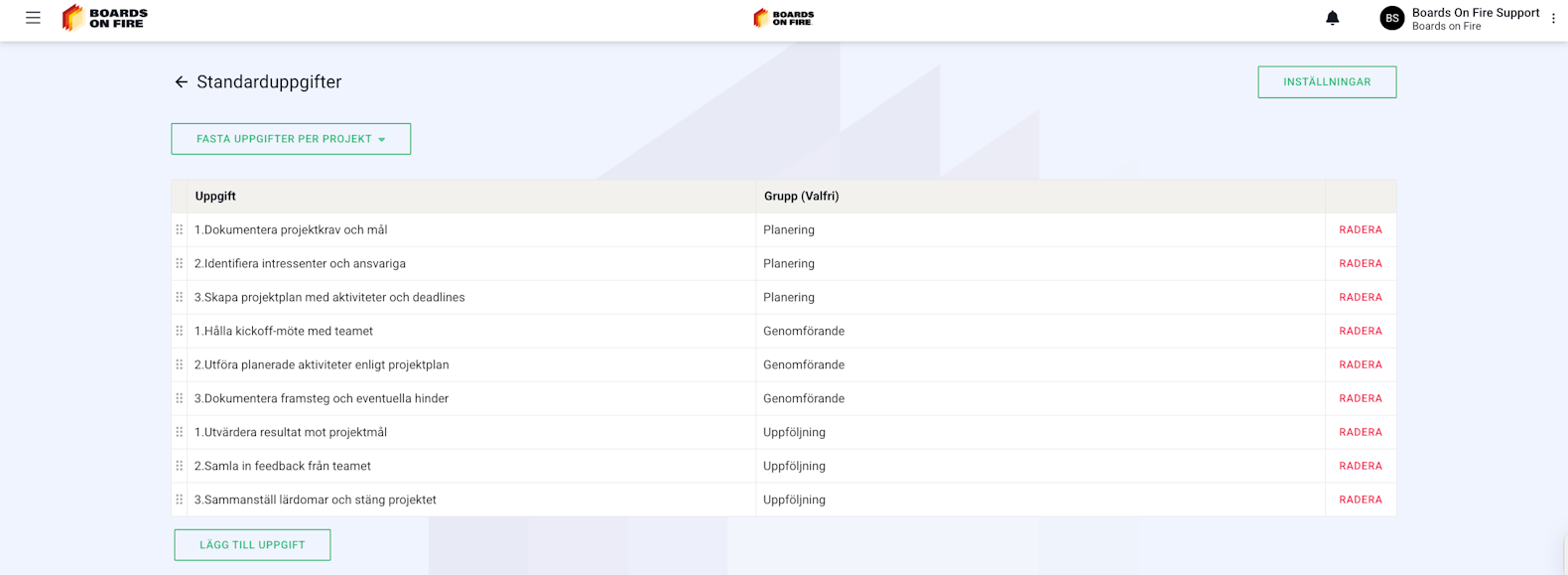1568x575 pixels.
Task: Select the Samla in feedback från teamet task
Action: click(x=283, y=466)
